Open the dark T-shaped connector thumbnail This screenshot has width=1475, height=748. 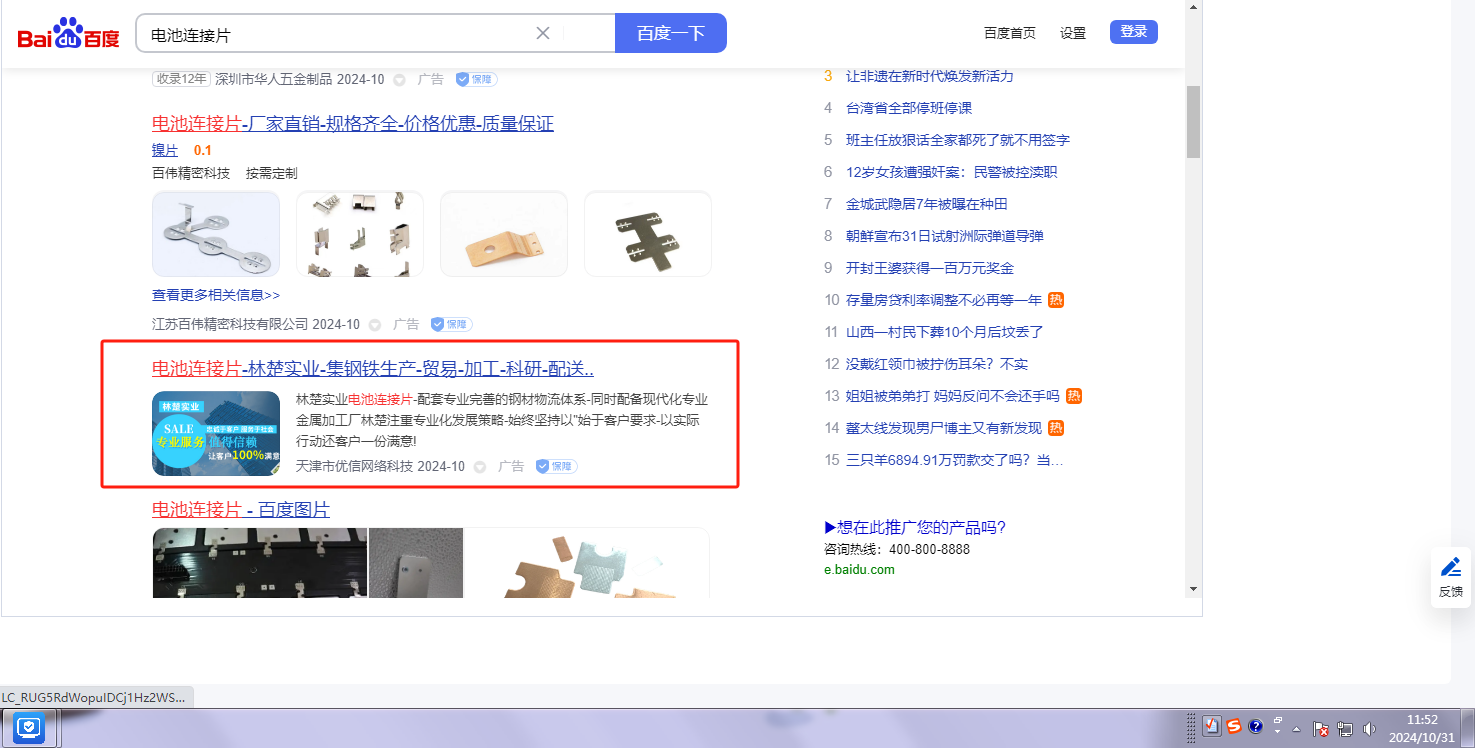click(x=648, y=234)
